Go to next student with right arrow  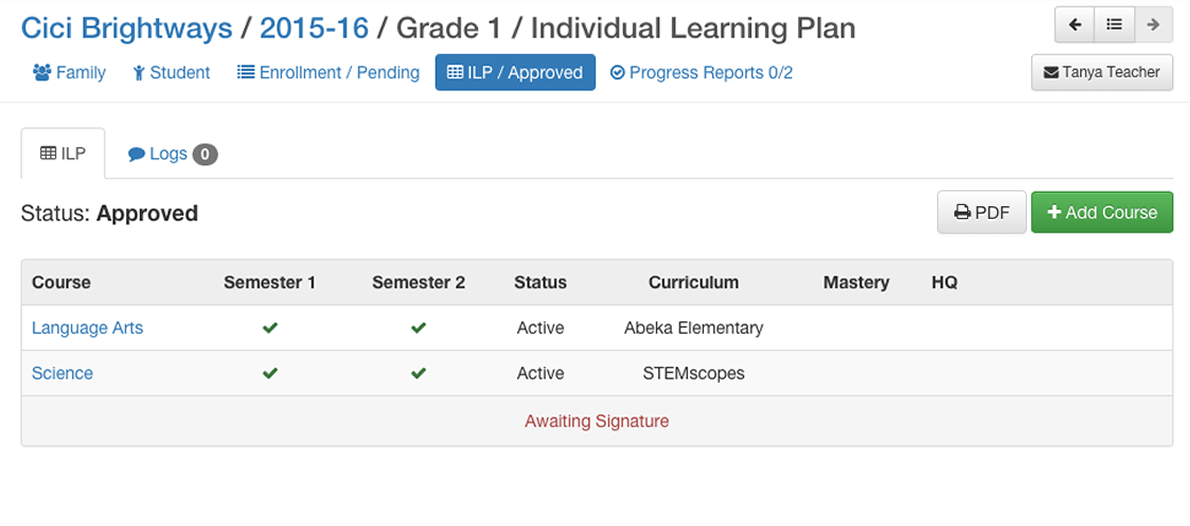1154,24
